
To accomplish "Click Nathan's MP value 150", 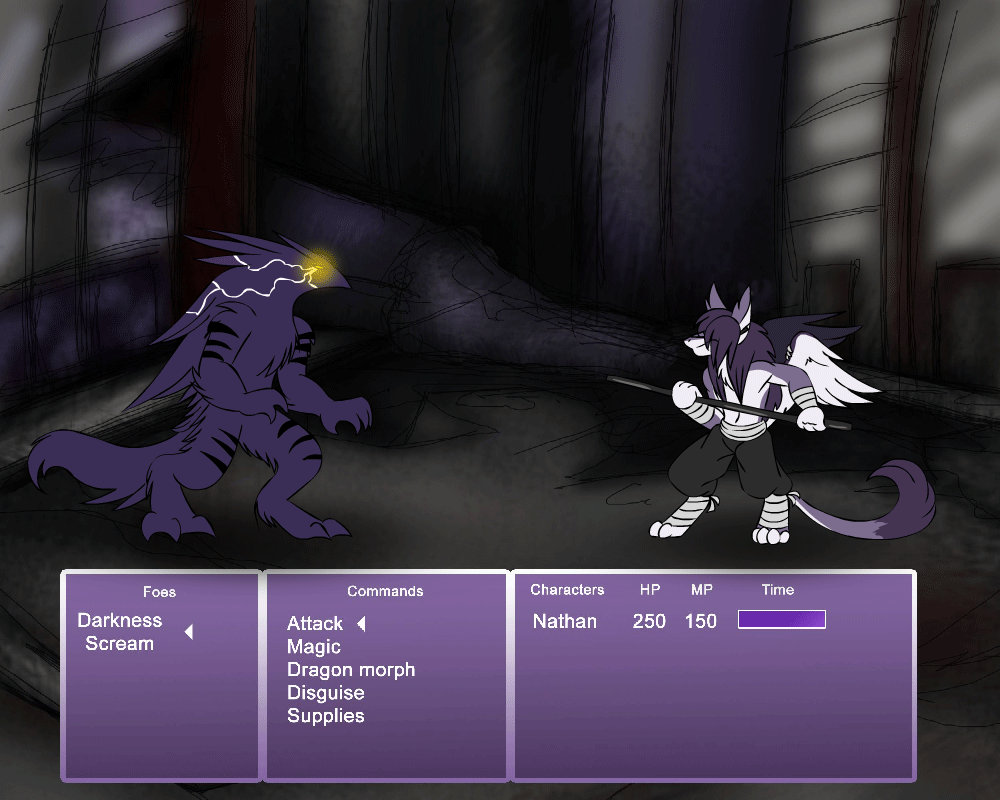I will [x=701, y=621].
